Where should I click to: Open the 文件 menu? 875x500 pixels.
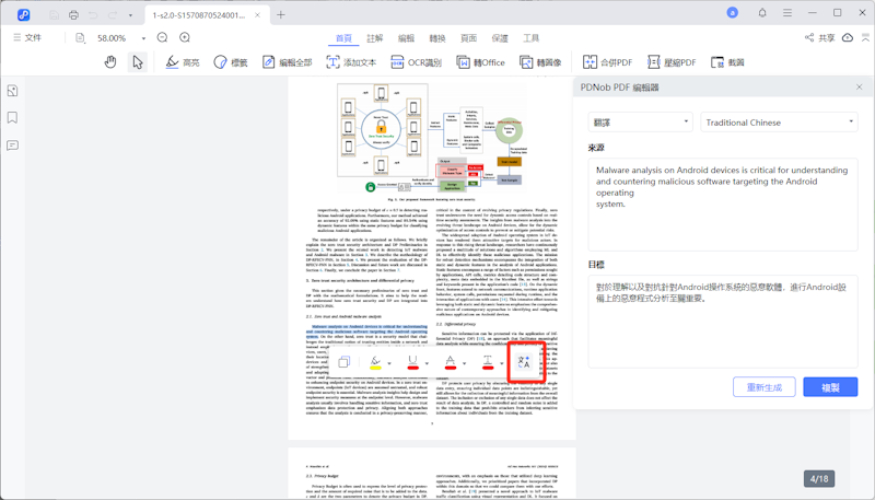click(27, 38)
